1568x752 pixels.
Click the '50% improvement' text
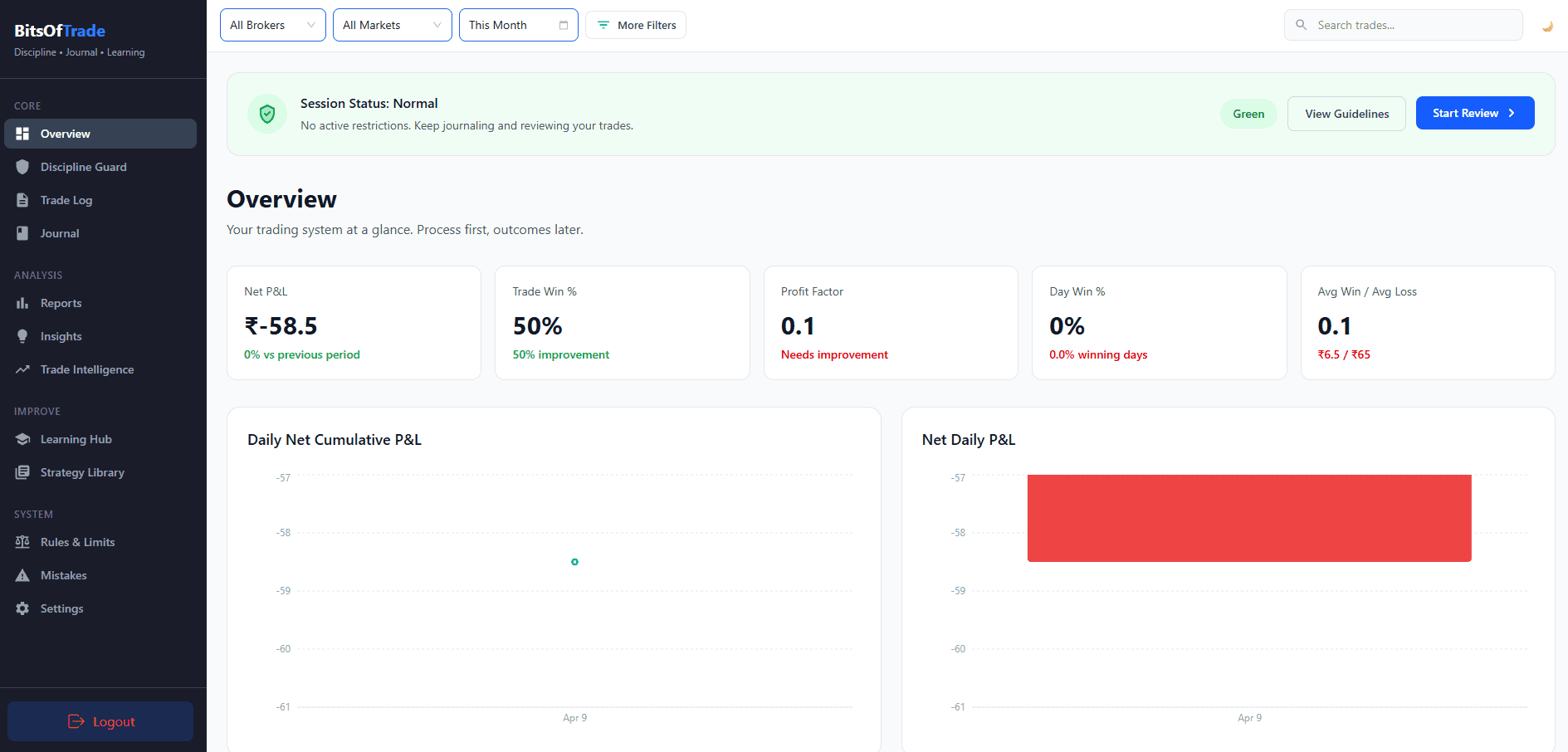tap(561, 354)
